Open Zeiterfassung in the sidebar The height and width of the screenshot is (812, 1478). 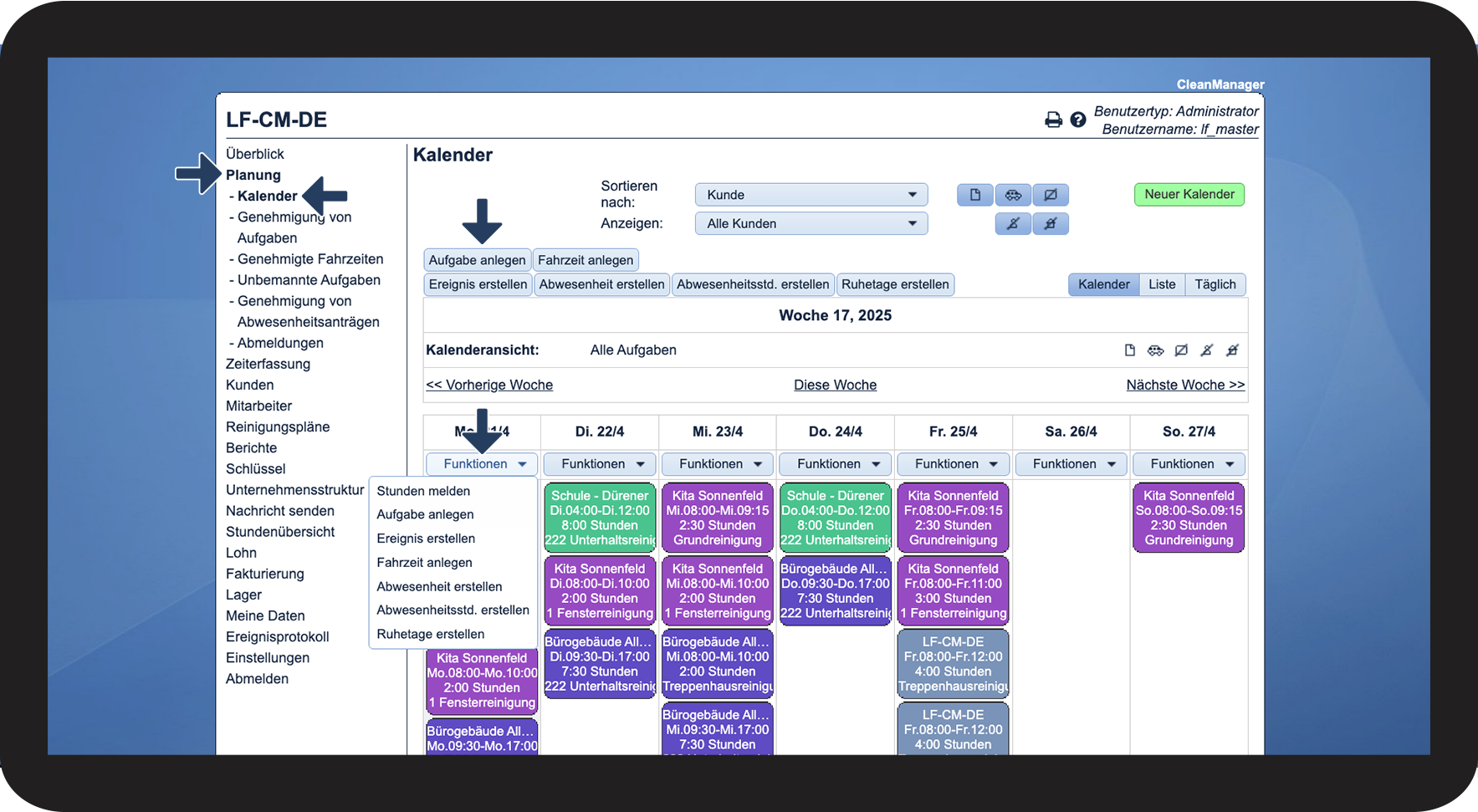(268, 364)
